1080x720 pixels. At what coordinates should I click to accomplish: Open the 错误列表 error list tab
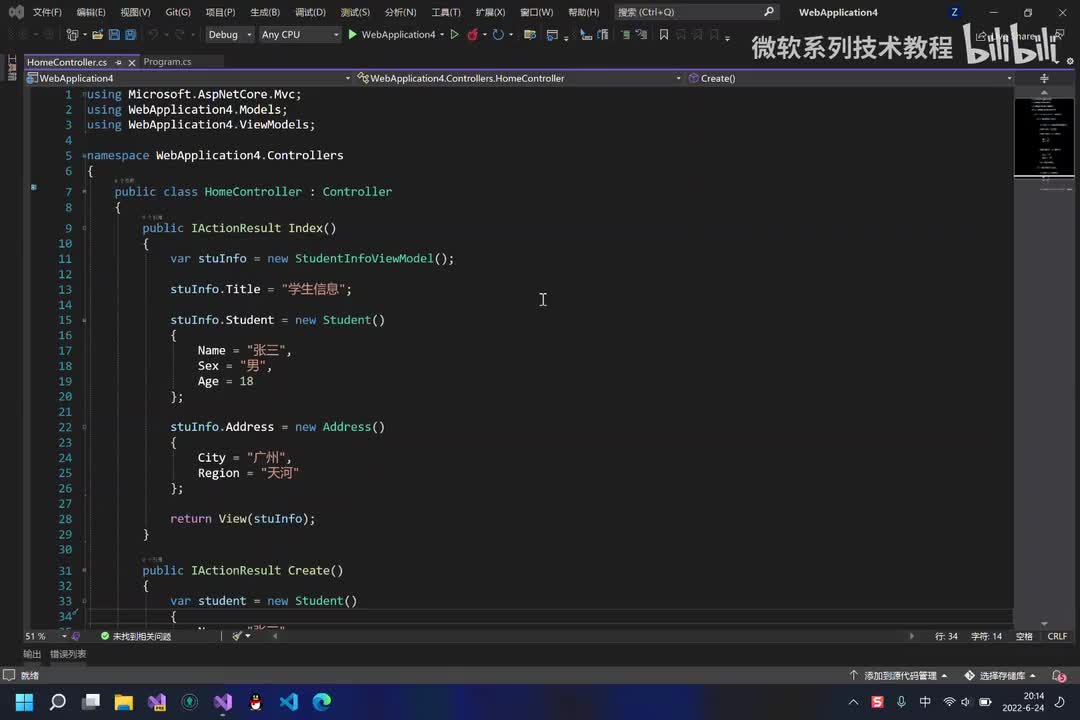point(68,654)
